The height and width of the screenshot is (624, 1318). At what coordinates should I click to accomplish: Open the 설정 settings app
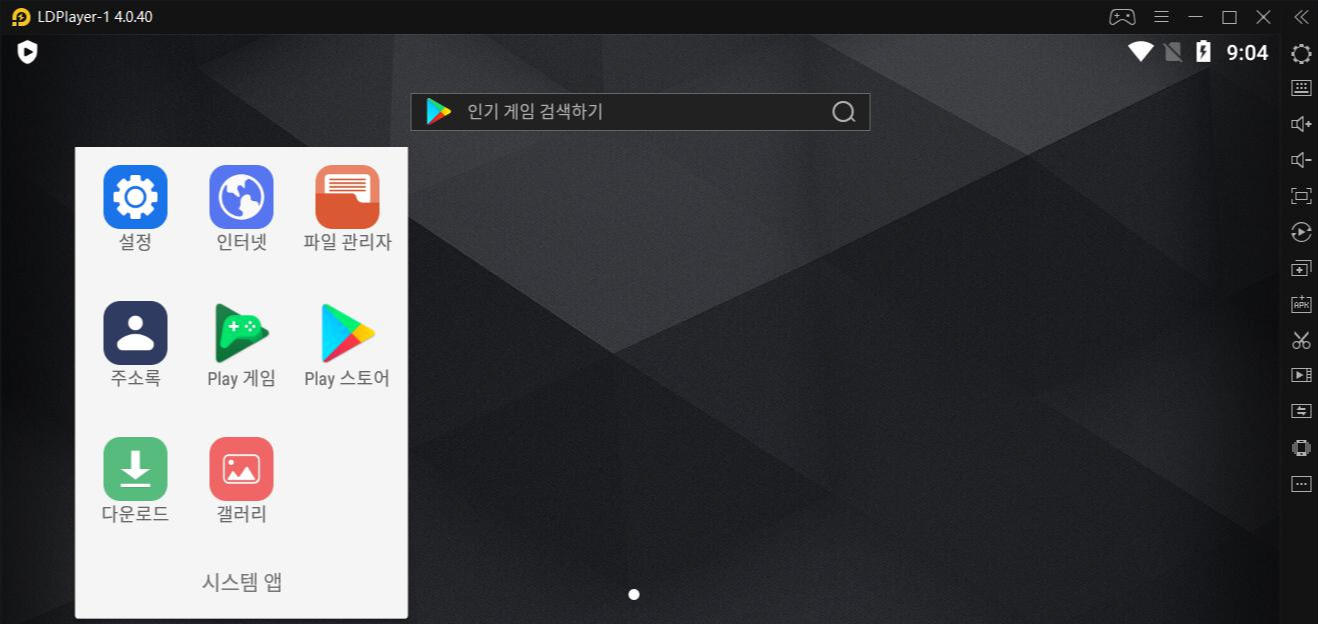click(x=135, y=197)
